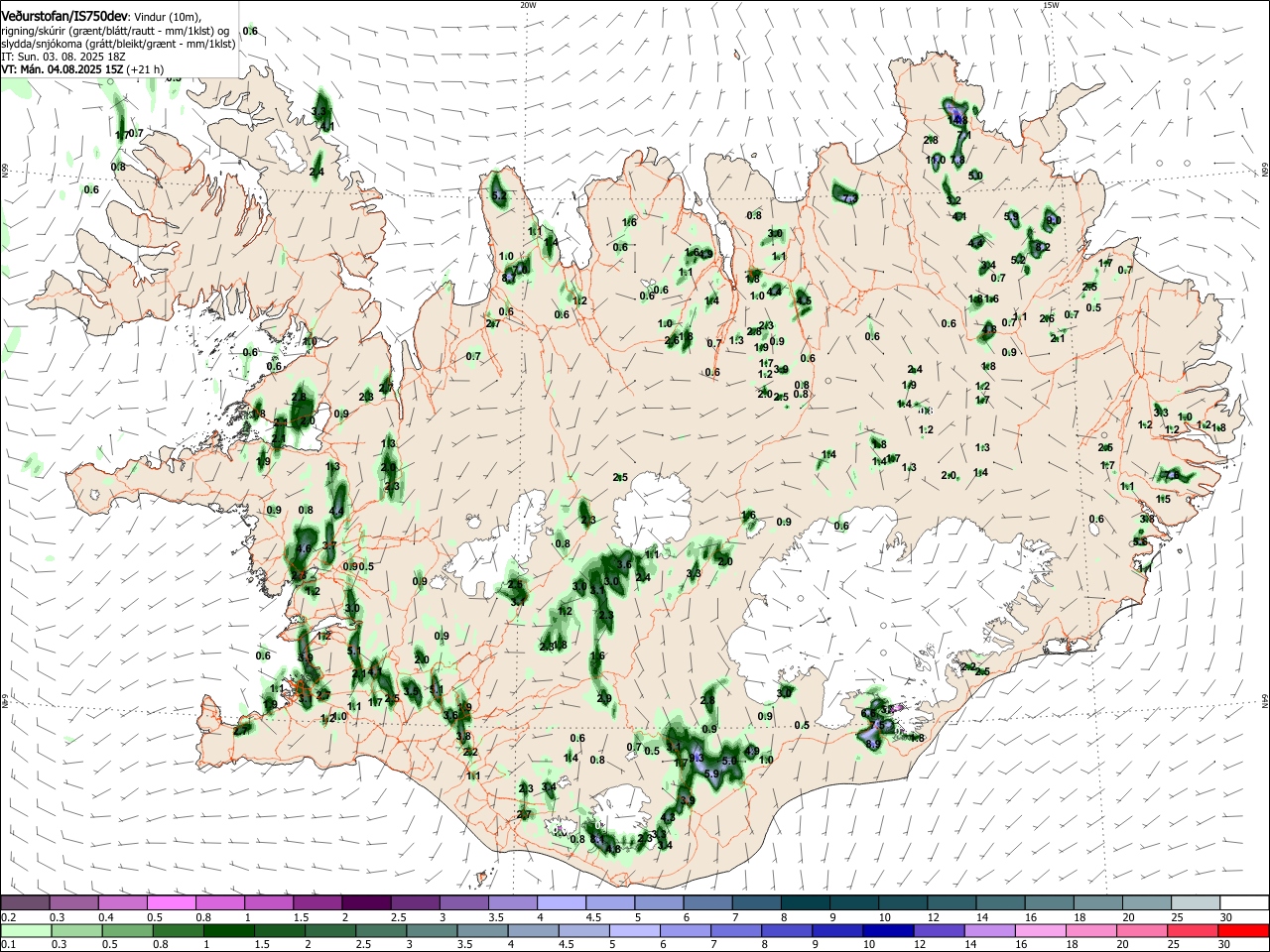
Task: Click the bright red bottom-row swatch above 30
Action: tap(1245, 931)
